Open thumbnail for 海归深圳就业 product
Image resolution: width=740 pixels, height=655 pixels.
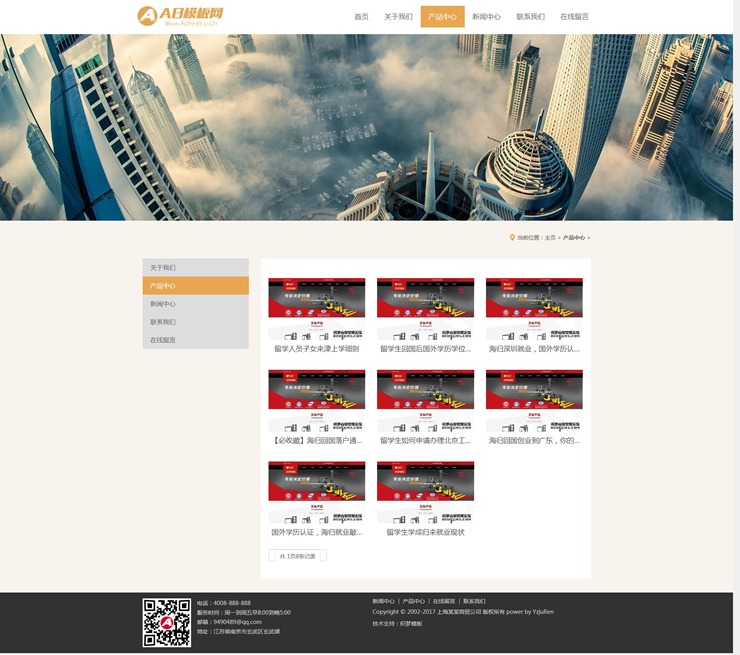tap(534, 309)
